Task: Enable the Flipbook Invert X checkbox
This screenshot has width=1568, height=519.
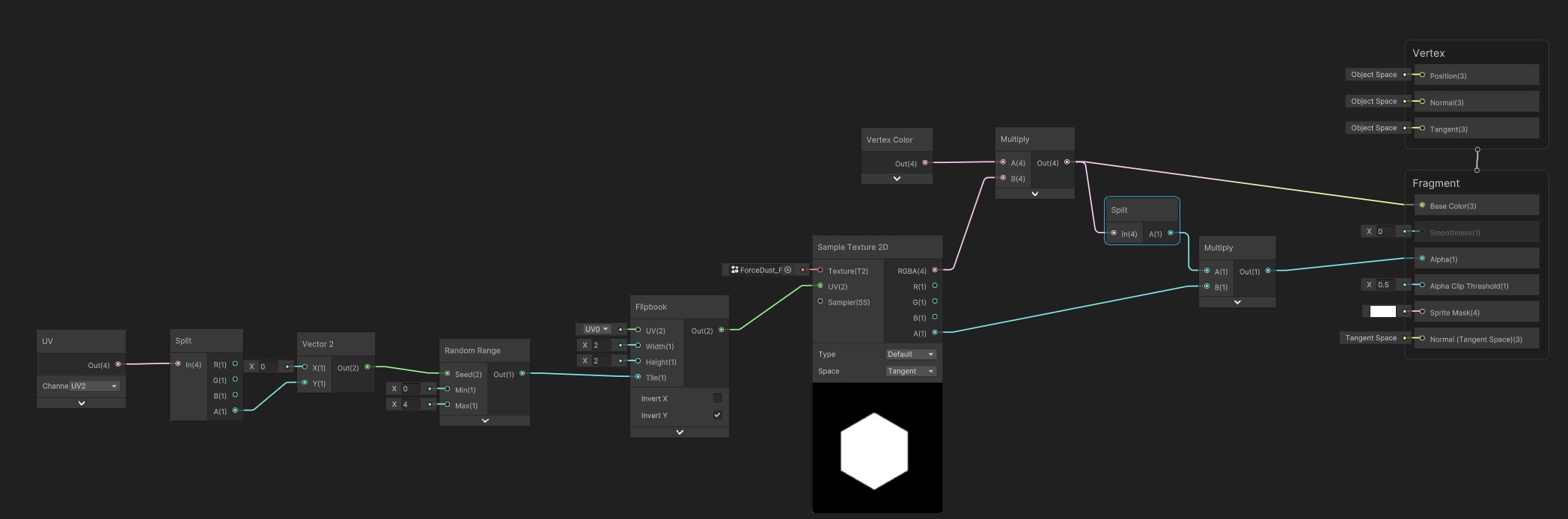Action: coord(718,398)
